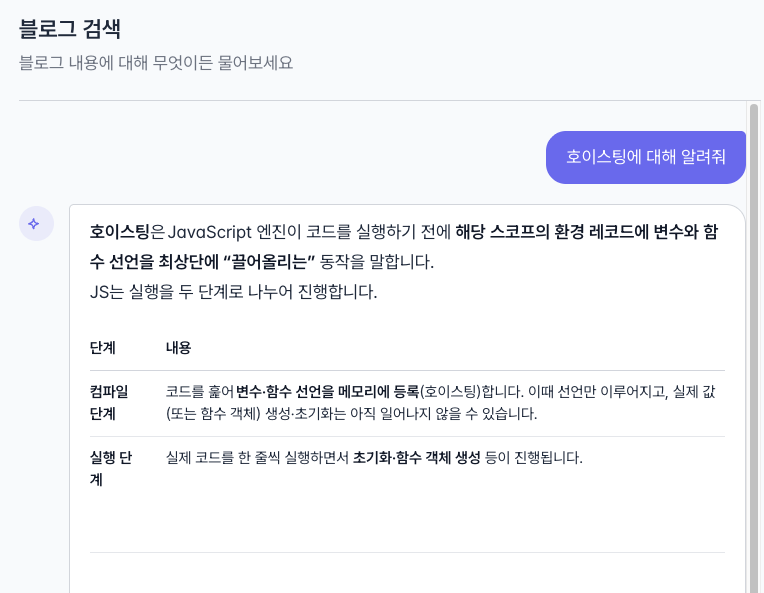764x593 pixels.
Task: Click the bold word '호이스팅' starting the reply
Action: click(x=119, y=232)
